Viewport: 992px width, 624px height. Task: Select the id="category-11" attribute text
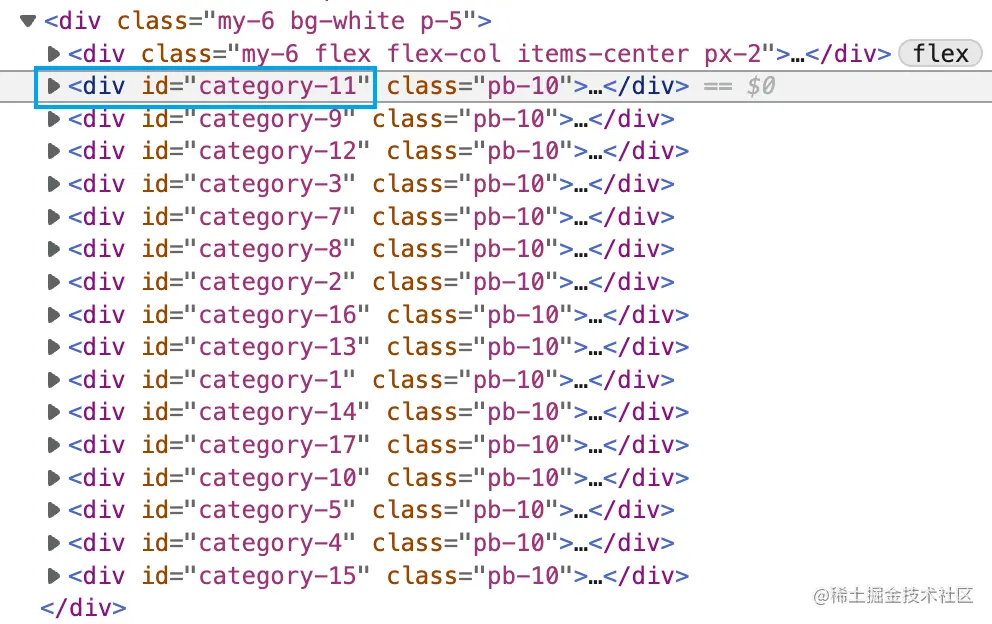256,86
